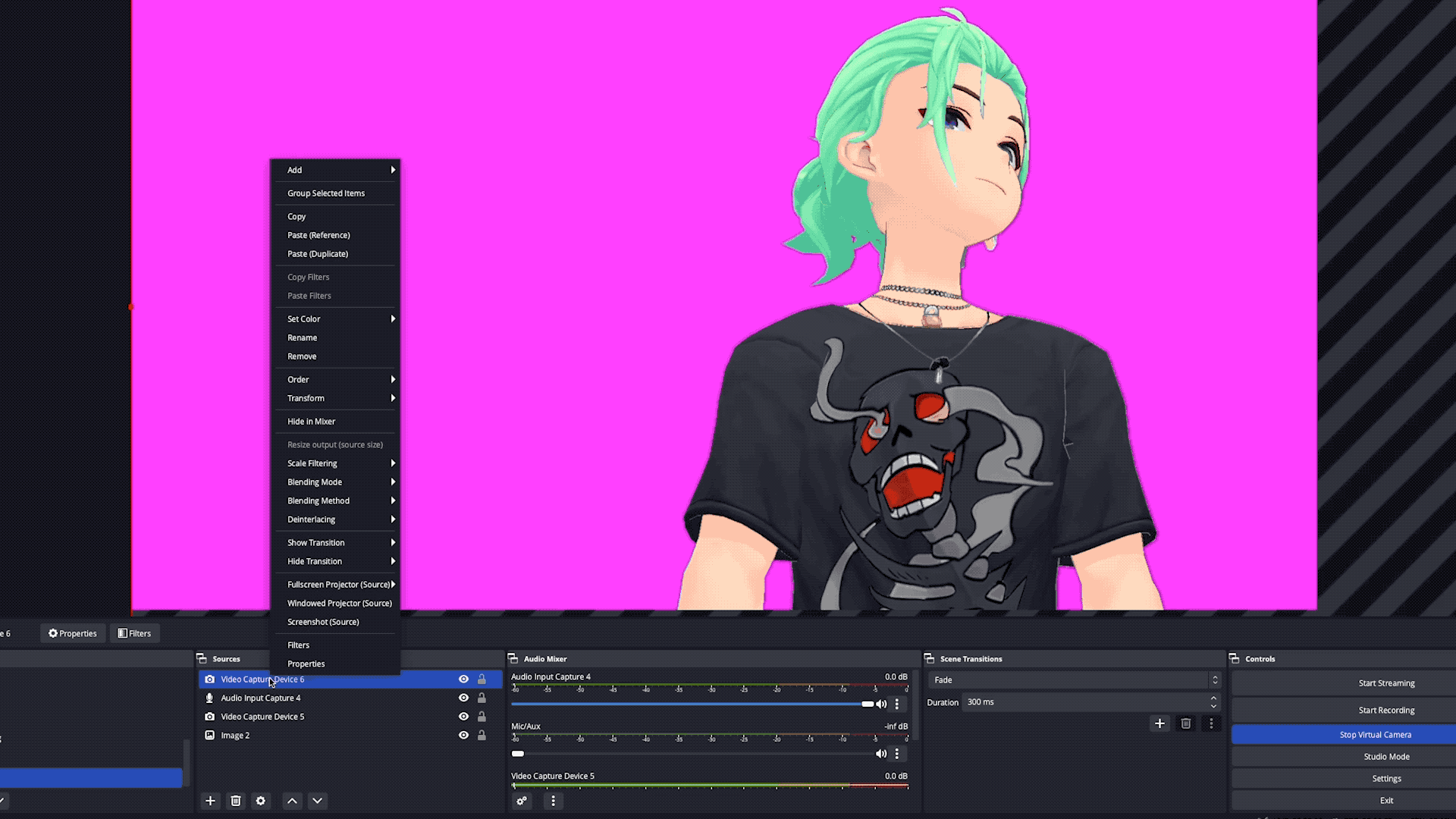Open Advanced Audio Properties gear in Audio Mixer
1456x819 pixels.
522,801
